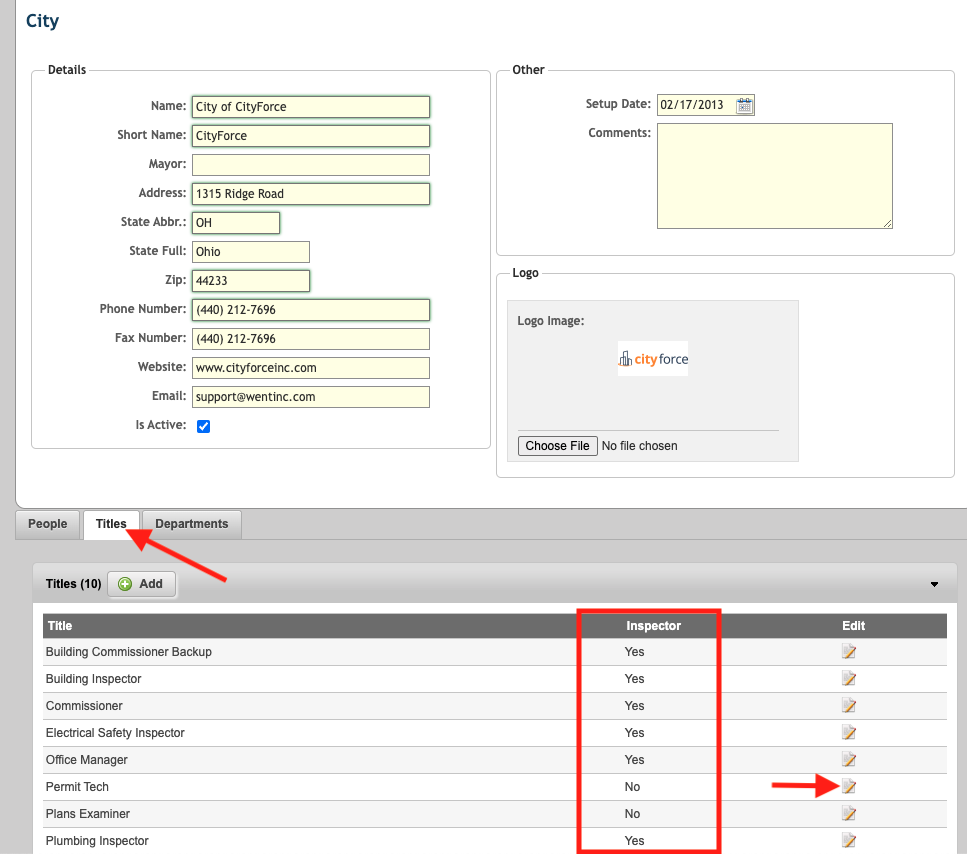This screenshot has height=854, width=967.
Task: Edit the Plumbing Inspector title
Action: click(x=849, y=840)
